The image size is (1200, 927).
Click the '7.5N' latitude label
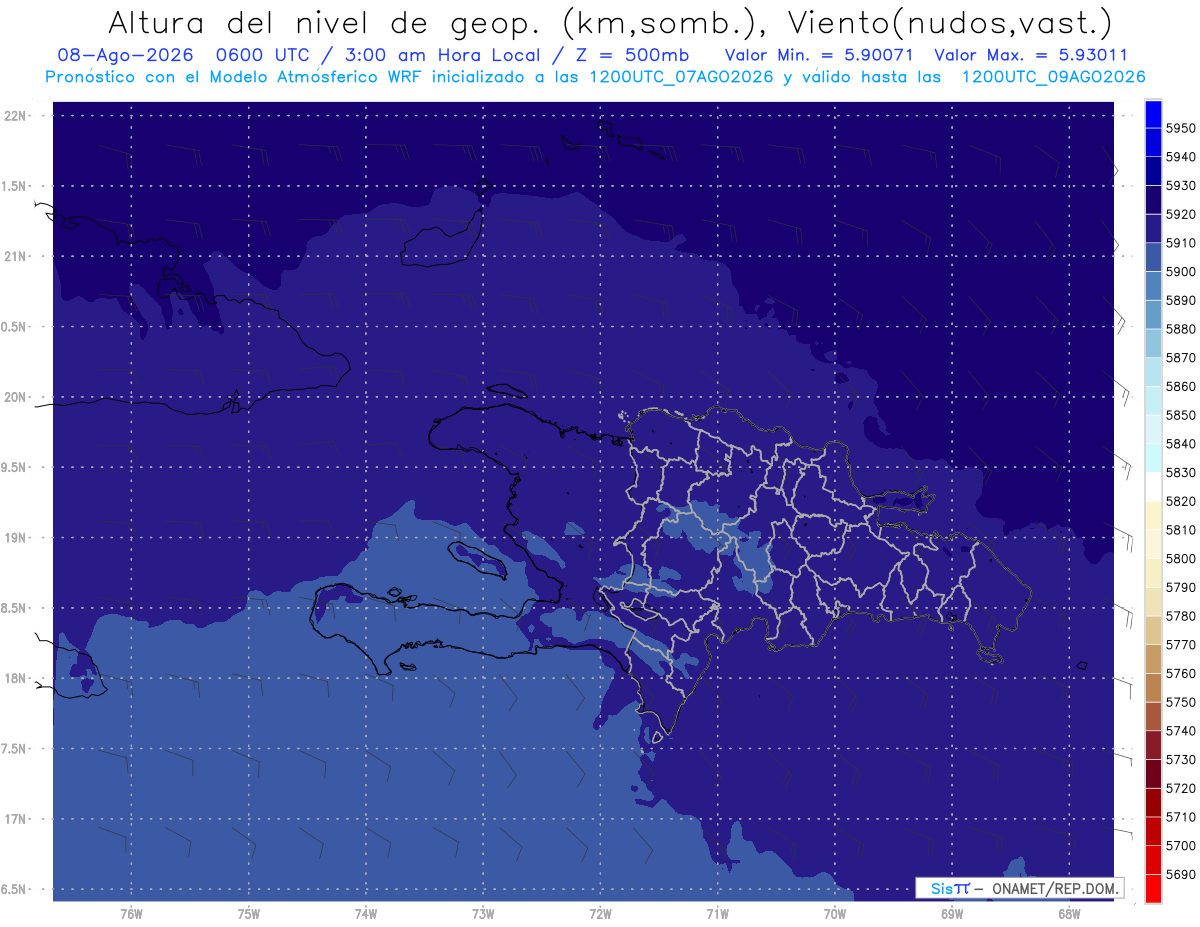coord(15,749)
